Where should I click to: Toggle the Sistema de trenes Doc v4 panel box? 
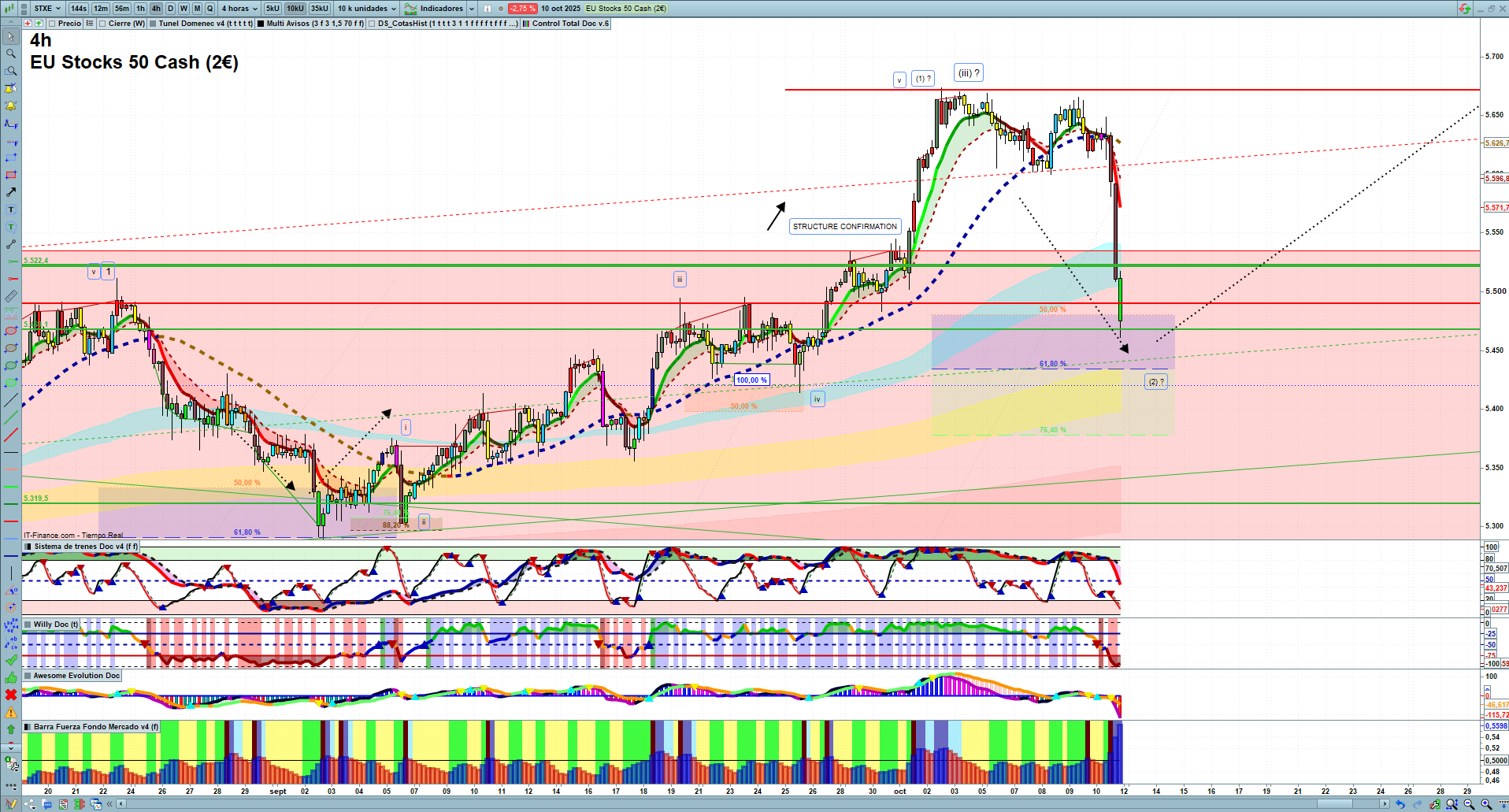click(28, 547)
